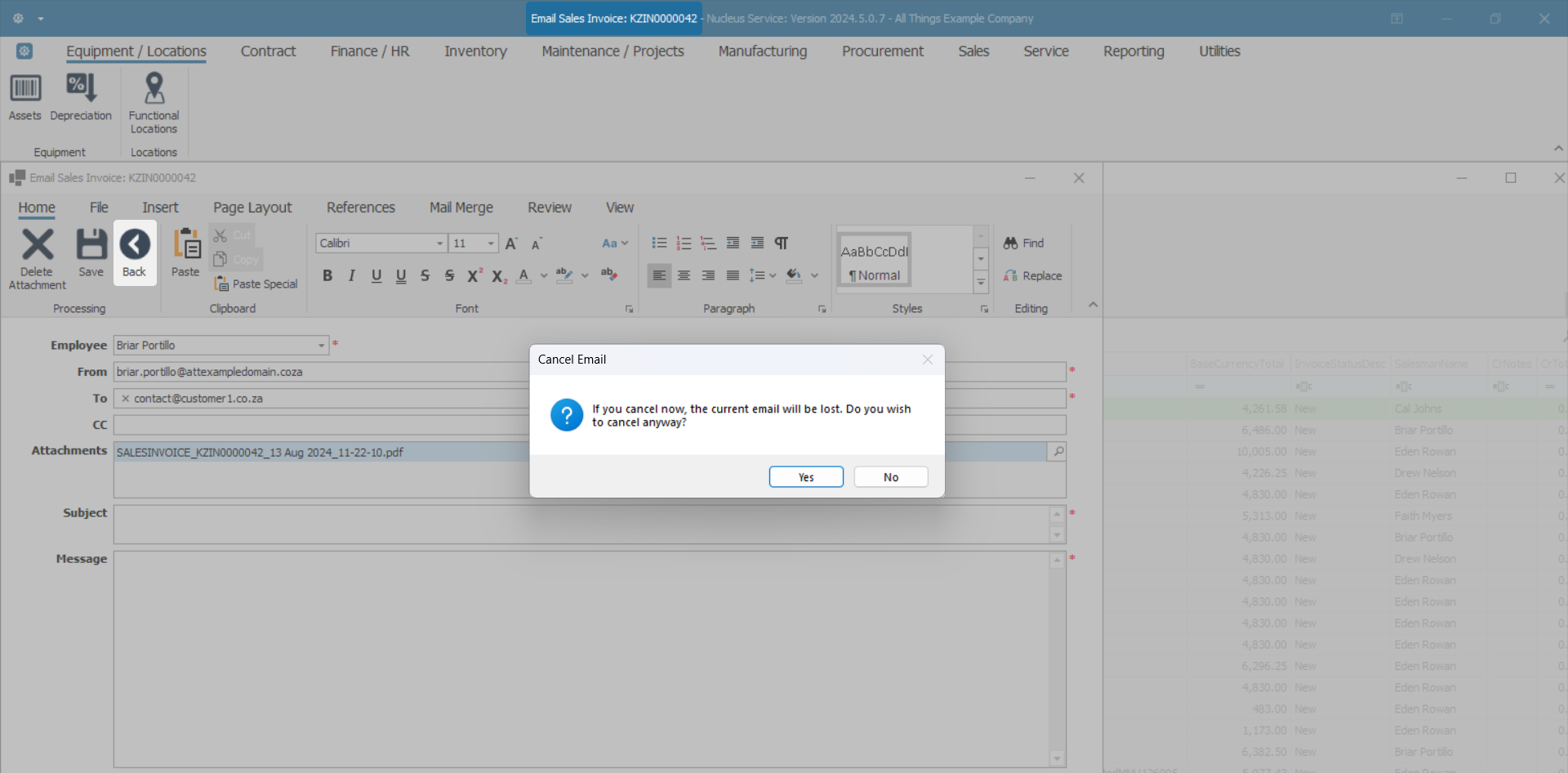
Task: Switch to the Insert ribbon tab
Action: tap(160, 208)
